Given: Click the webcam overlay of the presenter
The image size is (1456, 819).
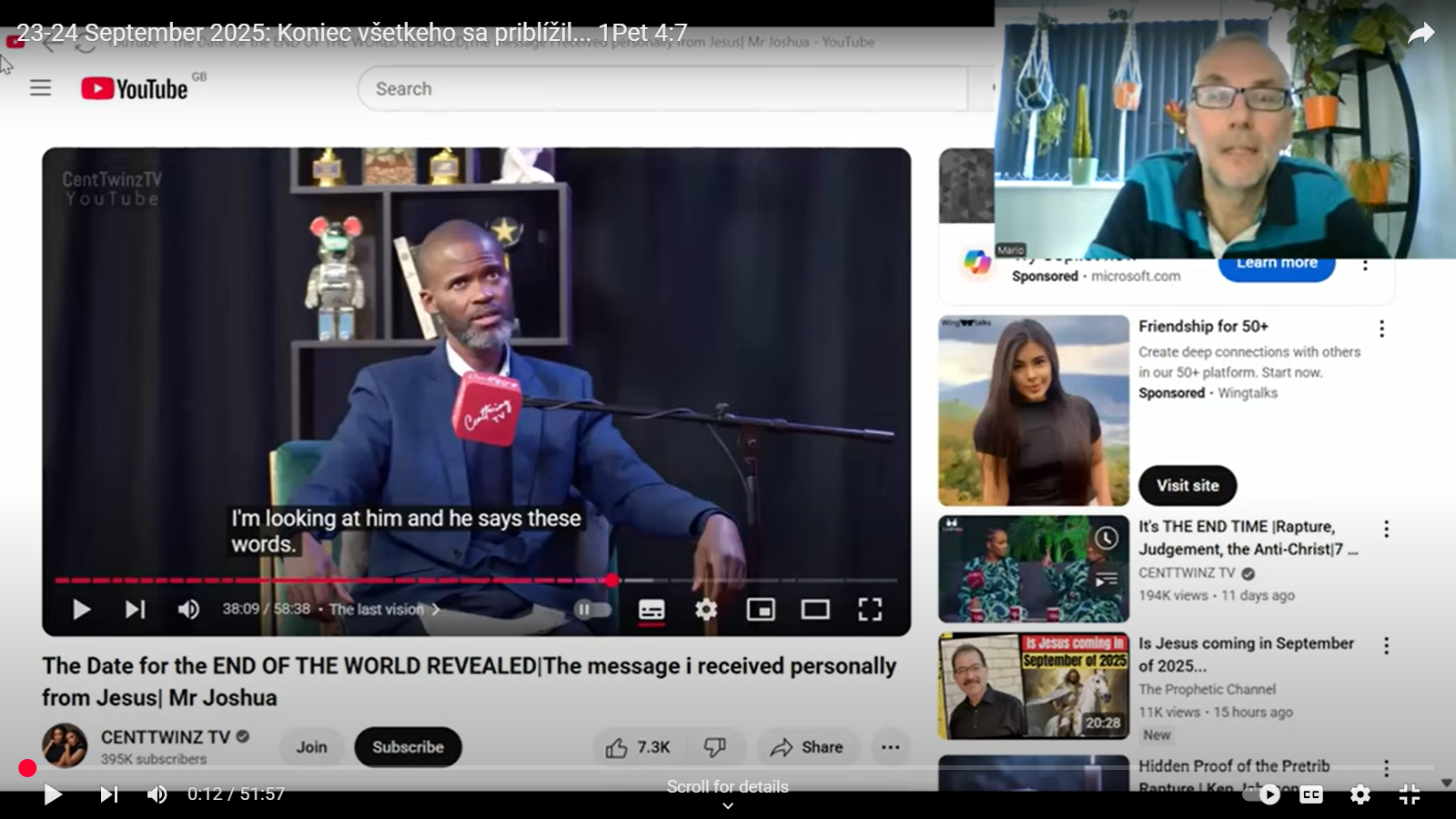Looking at the screenshot, I should point(1225,129).
